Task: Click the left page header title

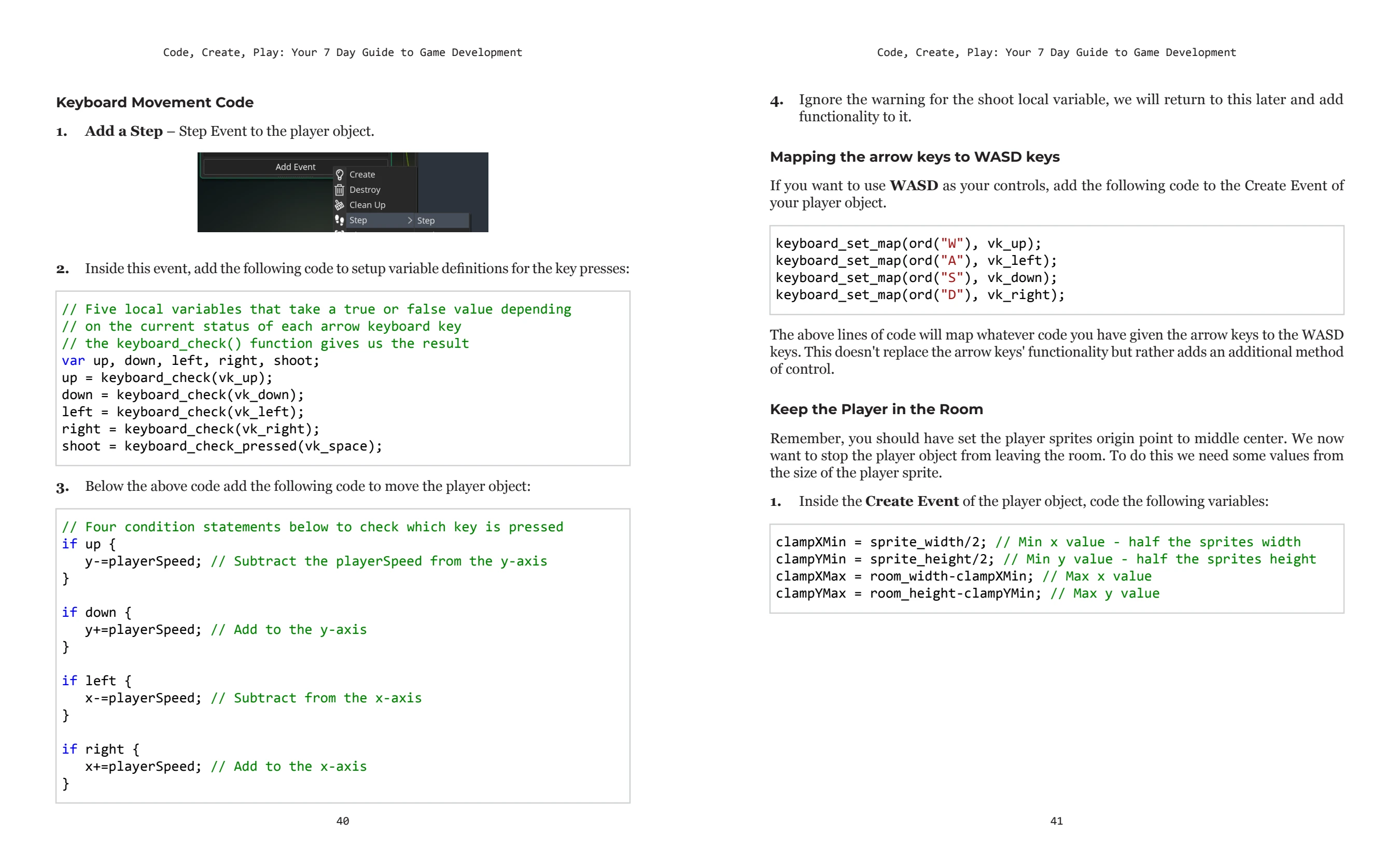Action: point(343,52)
